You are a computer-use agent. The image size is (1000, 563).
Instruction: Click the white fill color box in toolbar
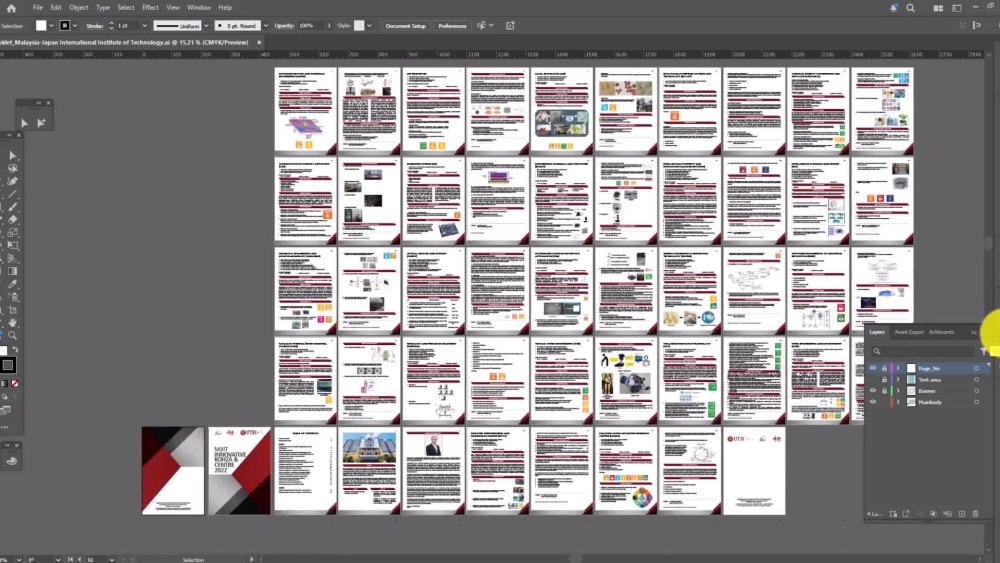tap(3, 352)
